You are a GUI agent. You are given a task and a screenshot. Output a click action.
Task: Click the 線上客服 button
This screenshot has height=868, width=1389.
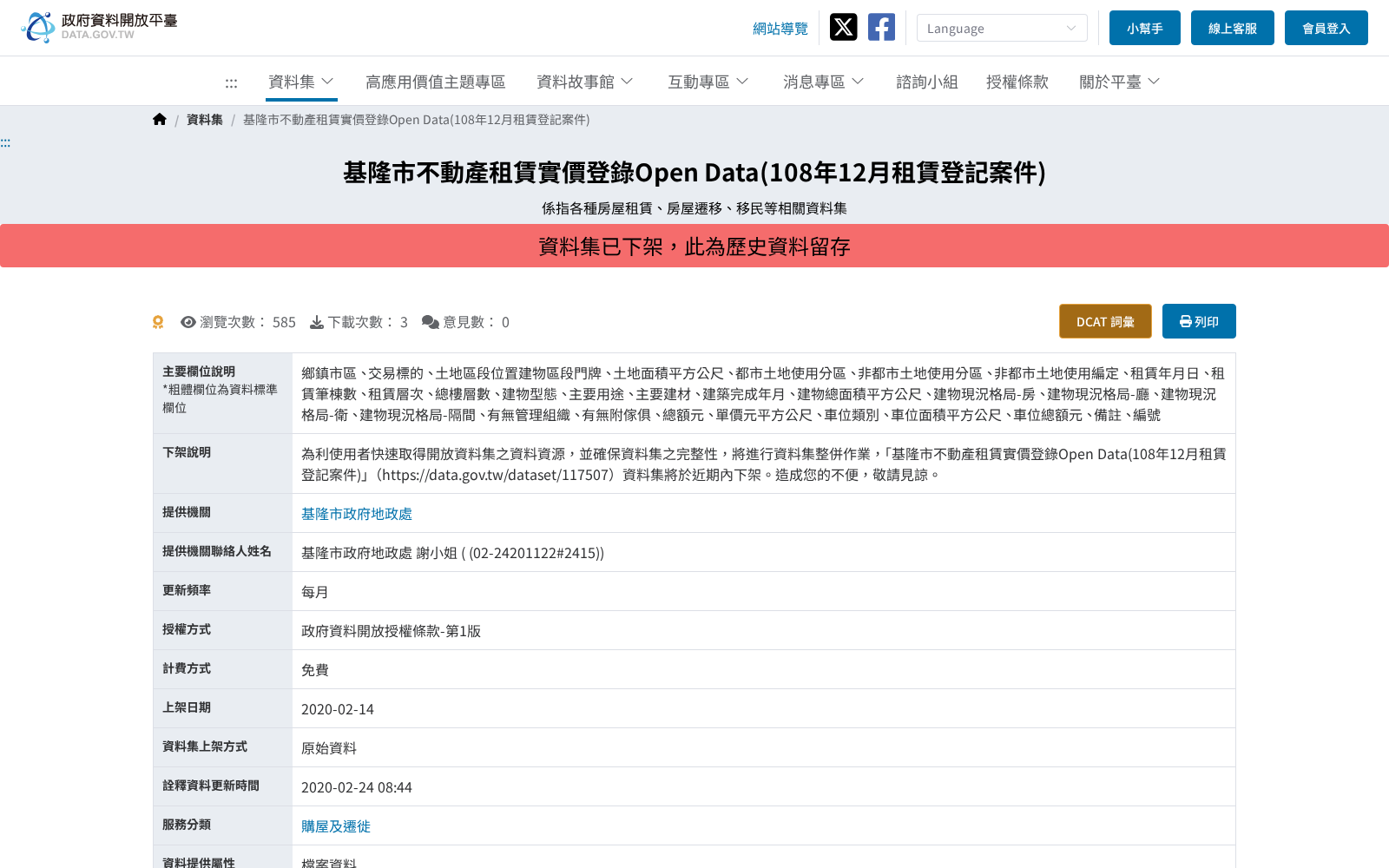(x=1233, y=28)
